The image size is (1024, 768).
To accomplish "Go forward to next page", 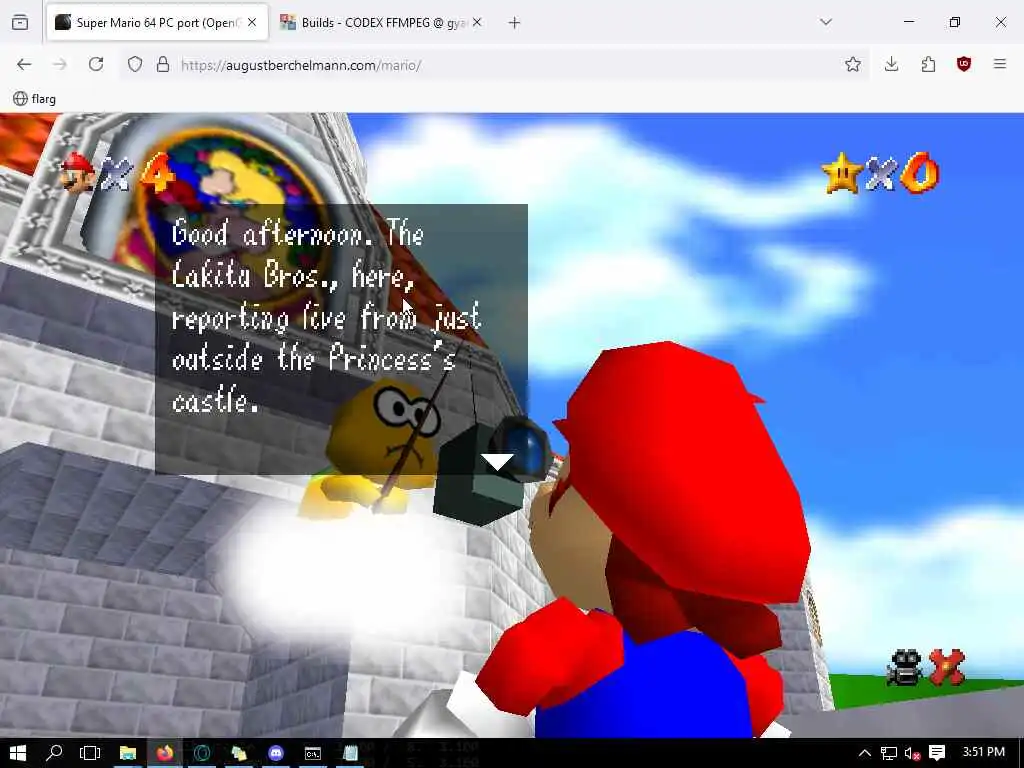I will tap(60, 65).
